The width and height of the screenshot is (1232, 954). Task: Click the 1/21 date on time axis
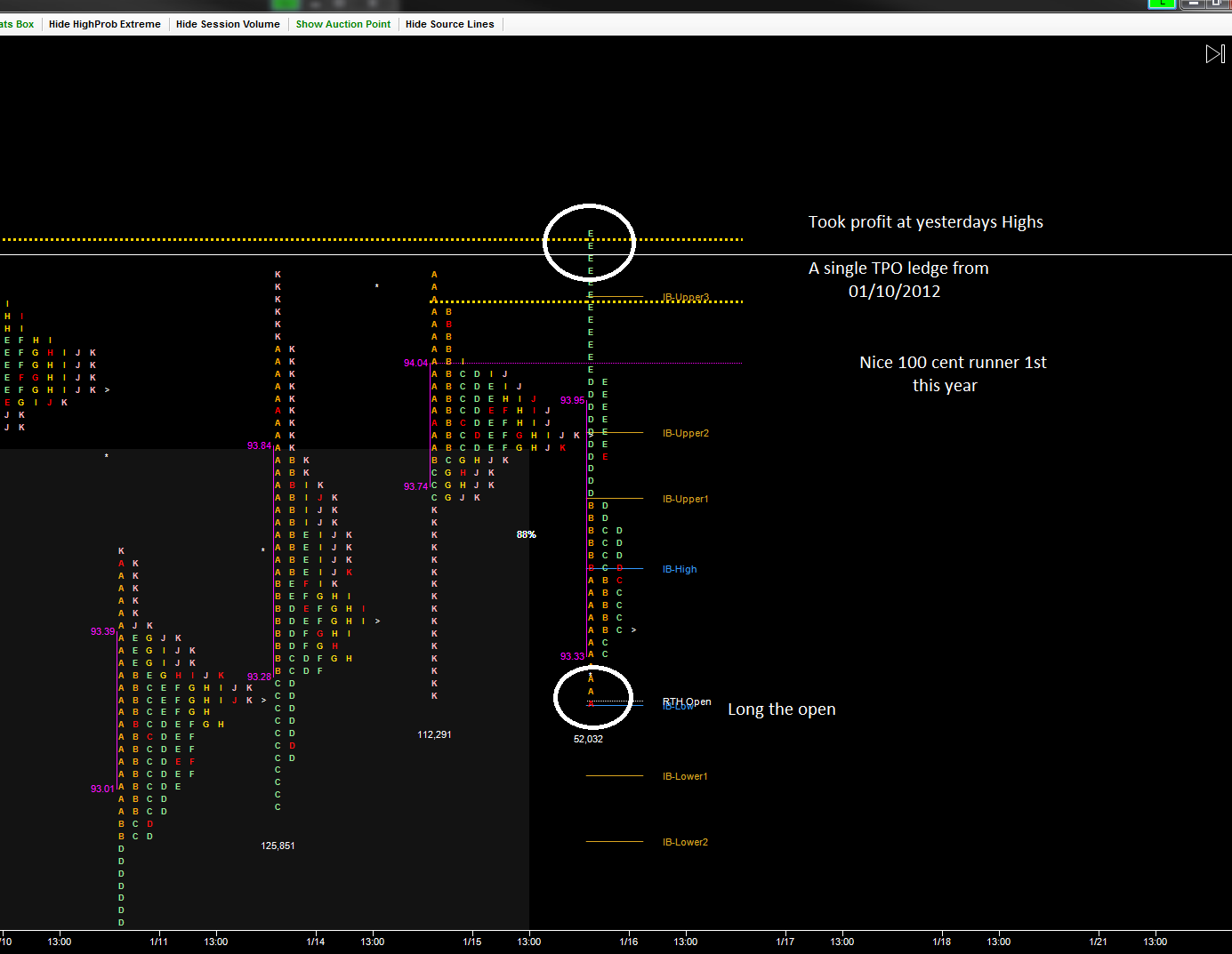[x=1099, y=942]
